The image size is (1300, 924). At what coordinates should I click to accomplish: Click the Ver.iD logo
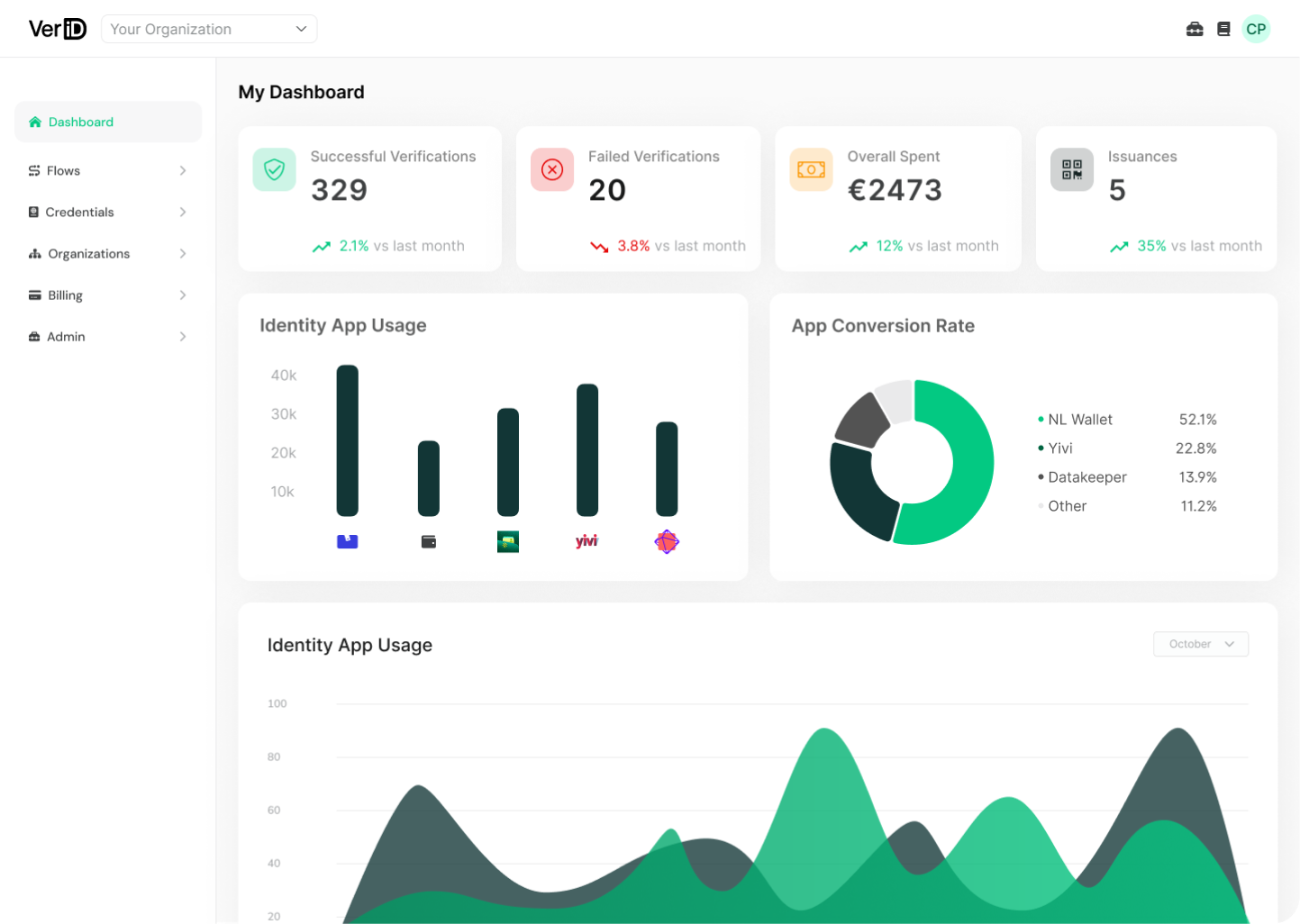pyautogui.click(x=58, y=29)
